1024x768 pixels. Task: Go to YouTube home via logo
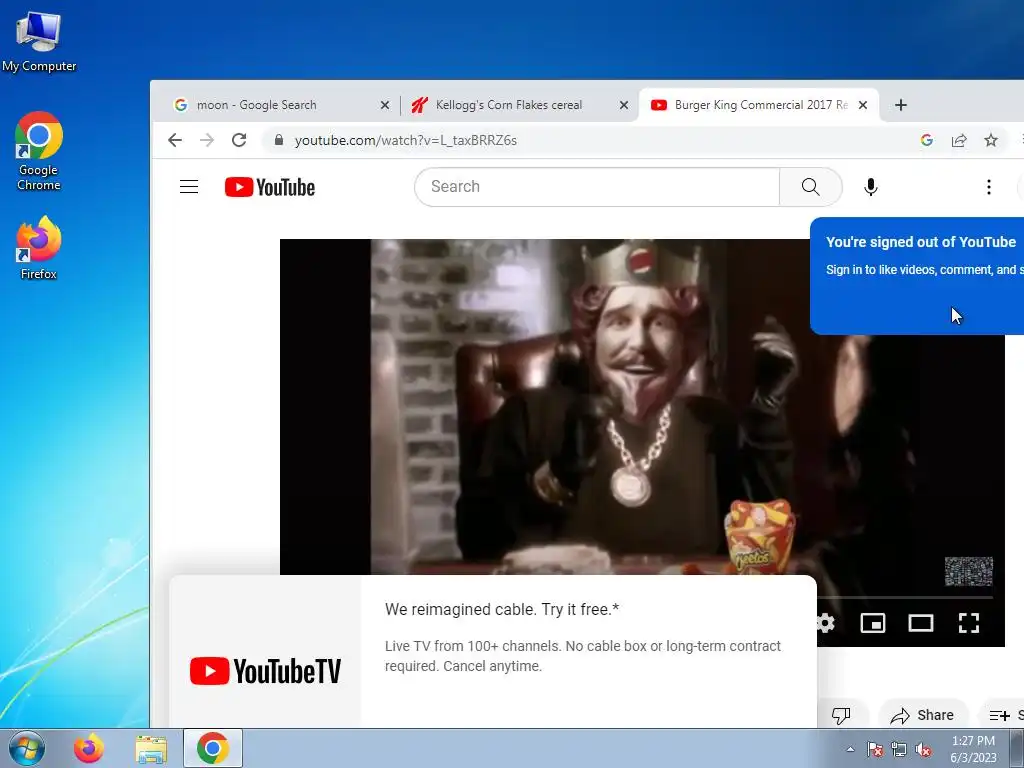point(270,187)
